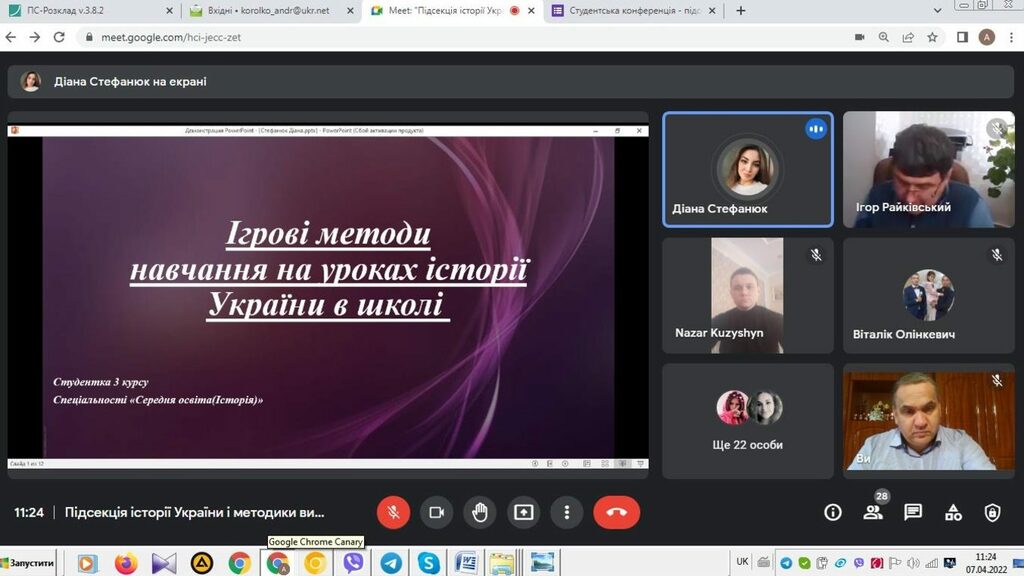Click the Present now screen share icon
The width and height of the screenshot is (1024, 576).
pos(523,512)
